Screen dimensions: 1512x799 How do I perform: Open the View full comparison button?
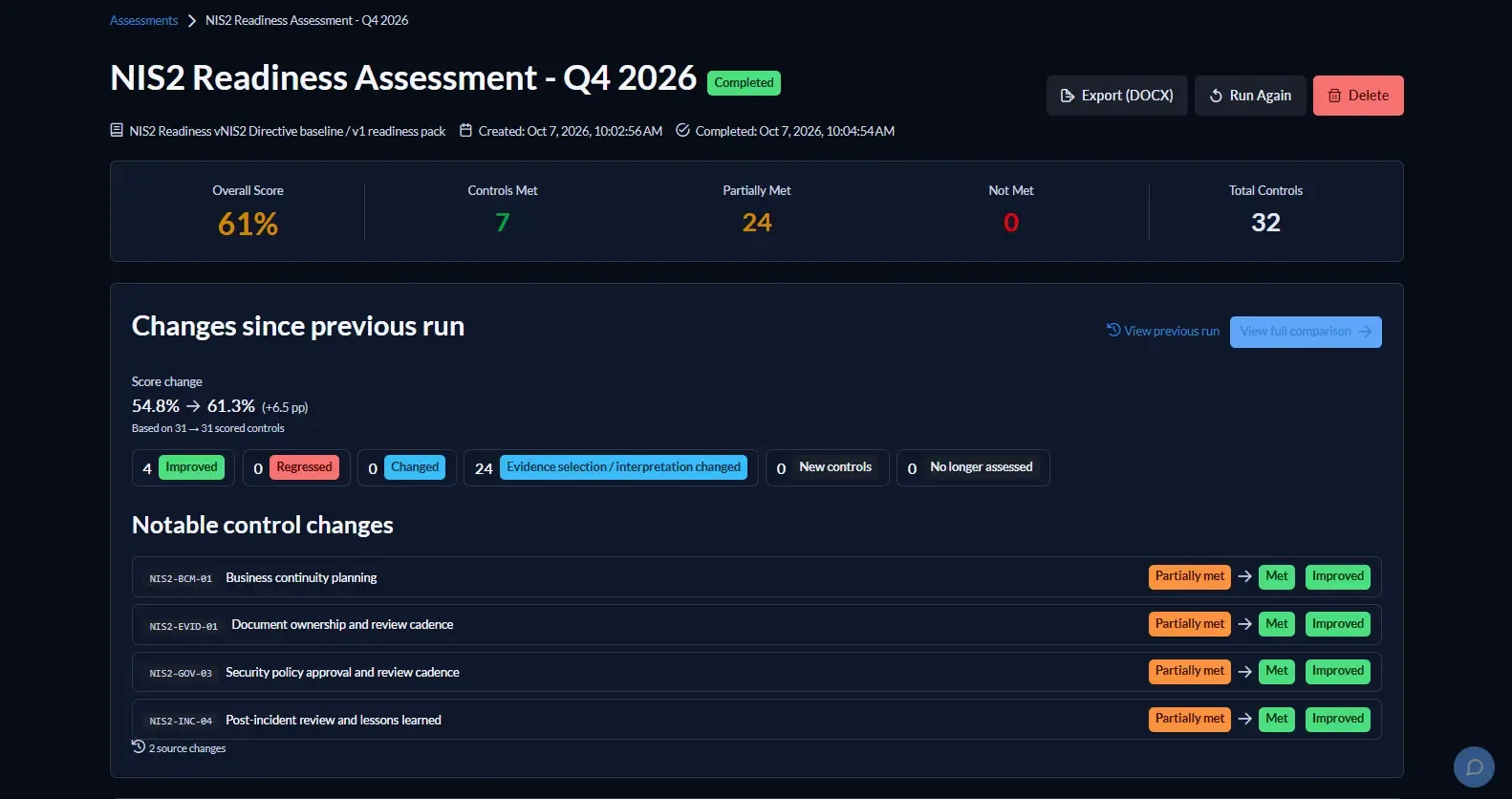(1306, 332)
